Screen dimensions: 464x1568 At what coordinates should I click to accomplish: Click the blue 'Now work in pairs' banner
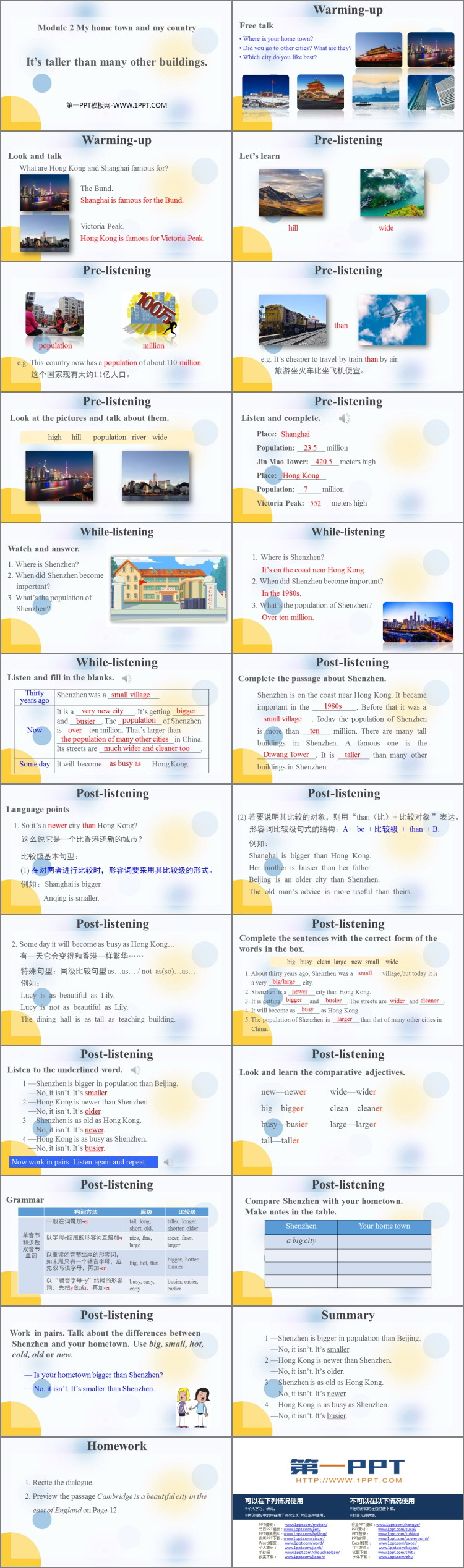coord(83,1162)
